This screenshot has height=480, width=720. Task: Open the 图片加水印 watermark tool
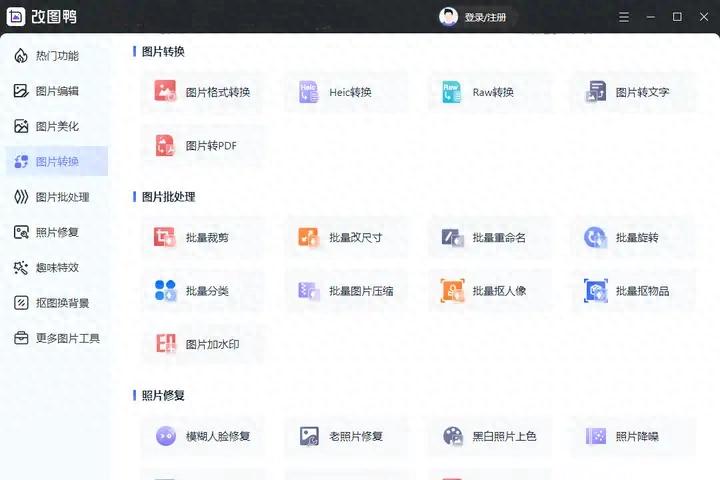202,344
